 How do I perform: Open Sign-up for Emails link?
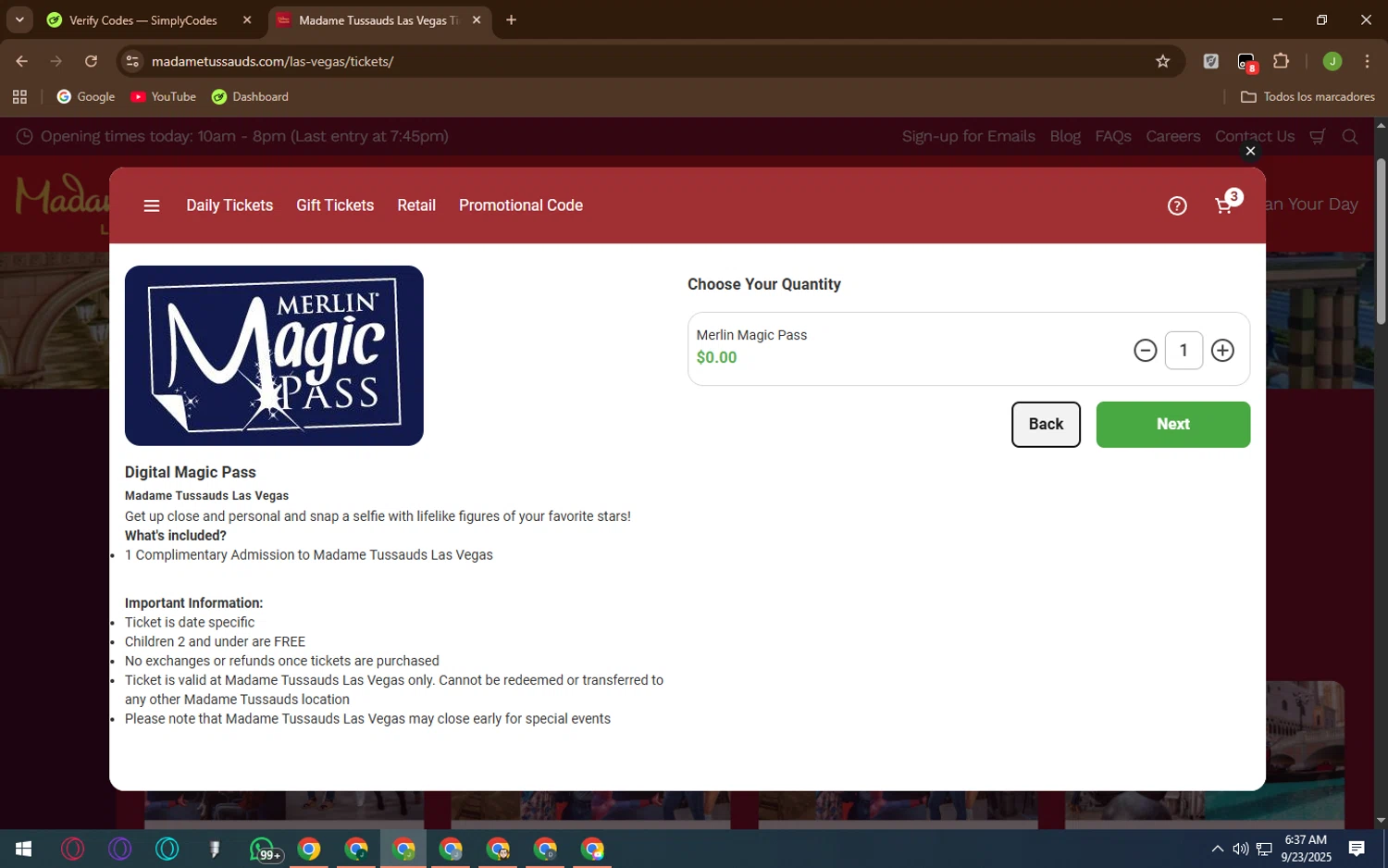pos(968,136)
